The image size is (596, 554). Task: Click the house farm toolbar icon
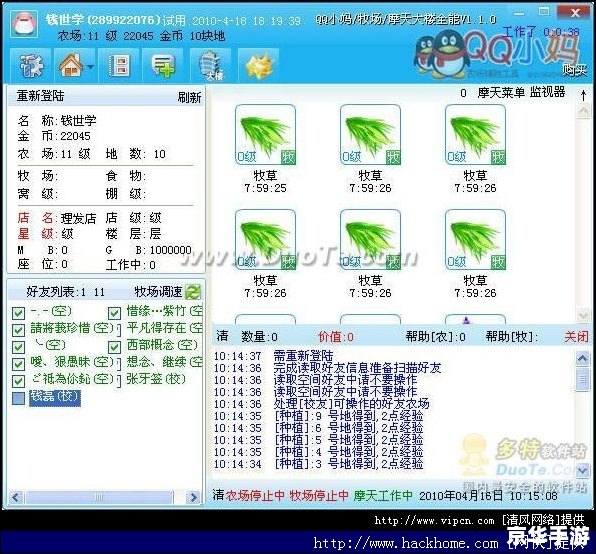click(71, 65)
